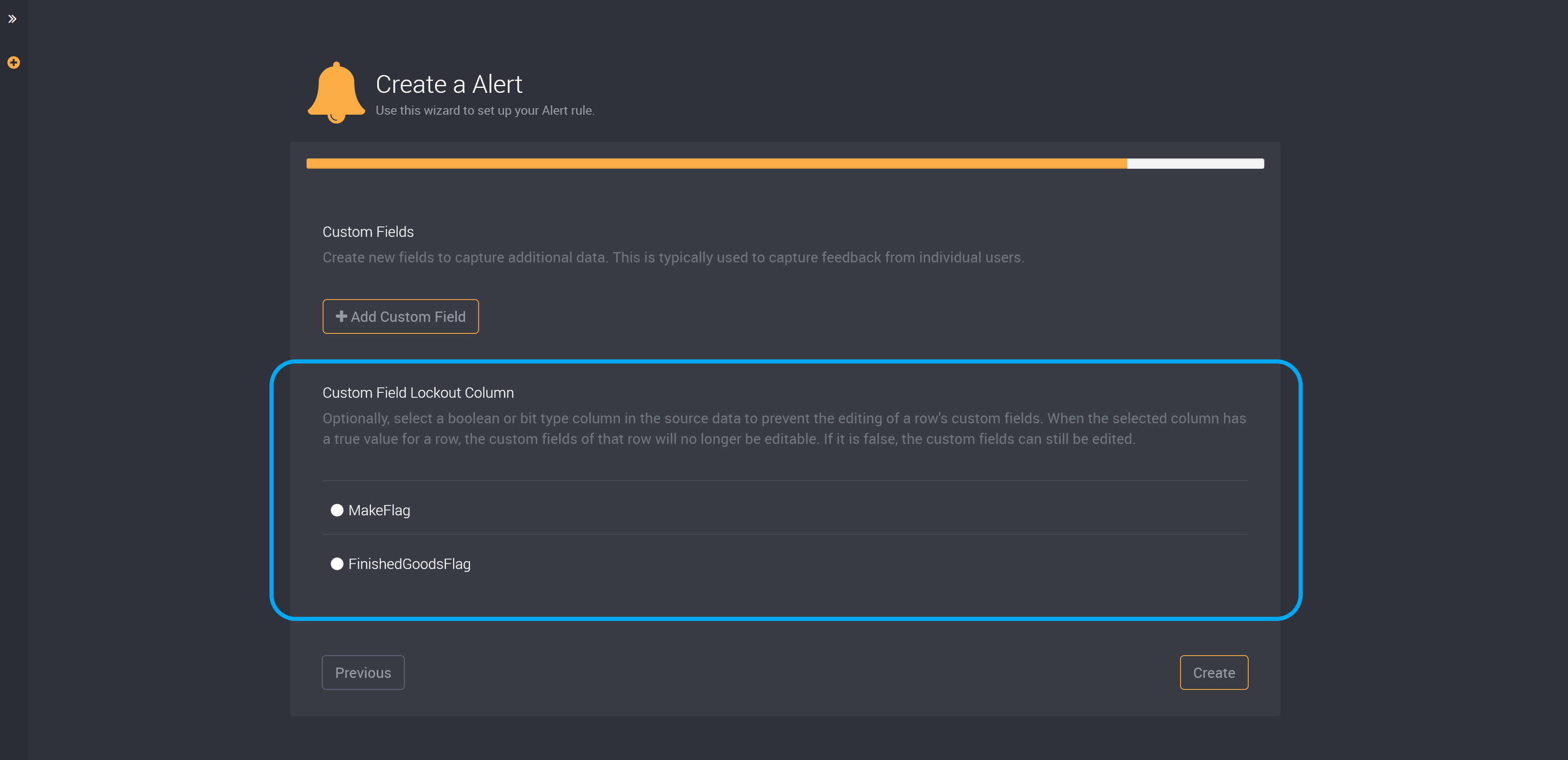Click the 'Custom Fields' section title

point(368,232)
